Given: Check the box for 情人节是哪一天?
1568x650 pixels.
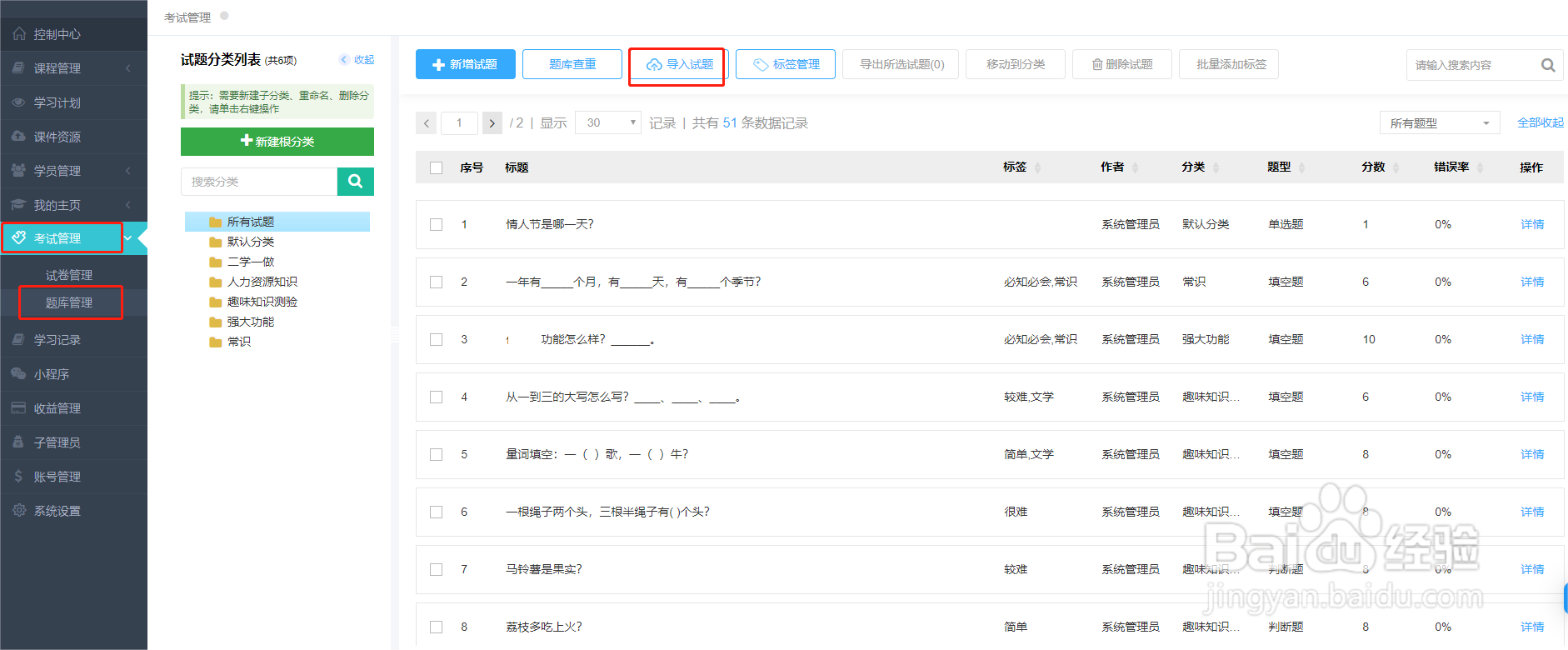Looking at the screenshot, I should tap(436, 225).
